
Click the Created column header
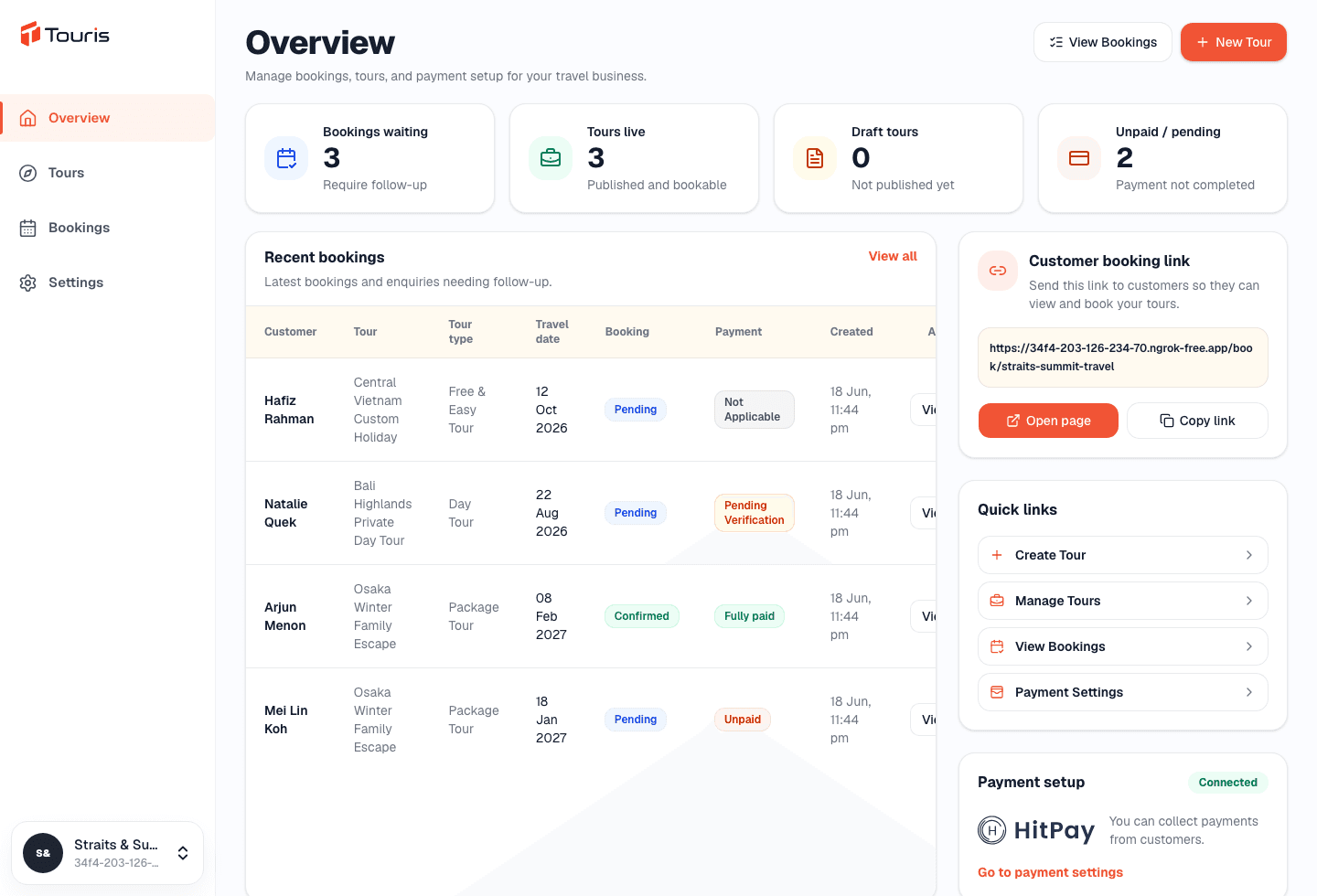[851, 332]
